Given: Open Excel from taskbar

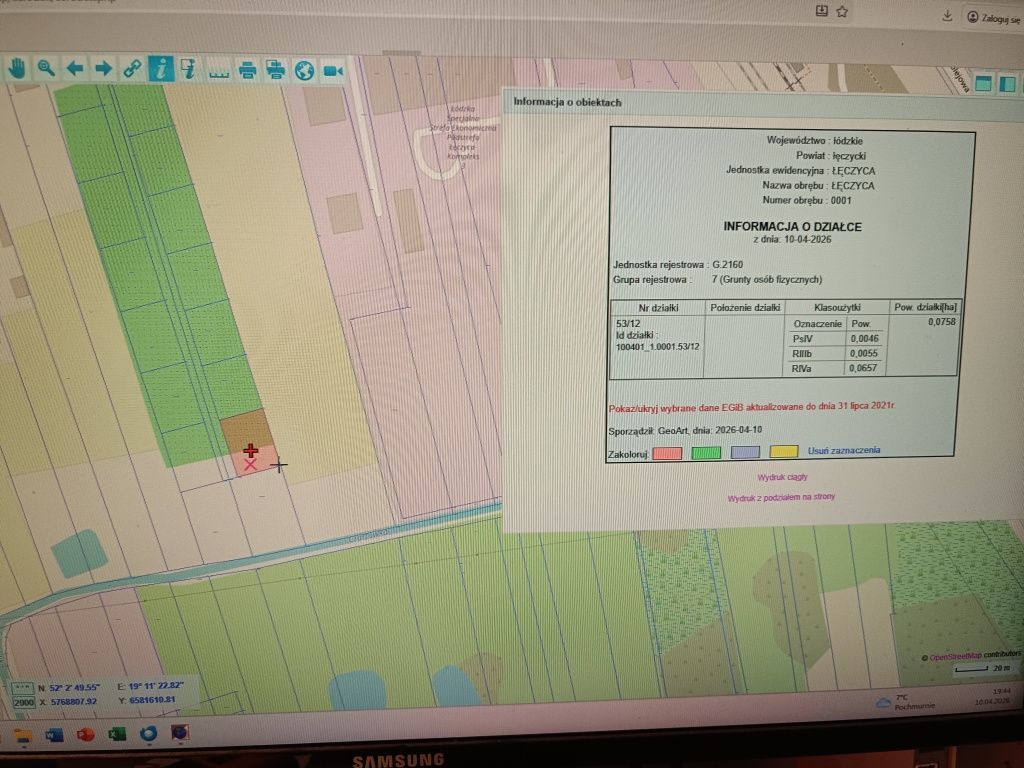Looking at the screenshot, I should tap(117, 735).
